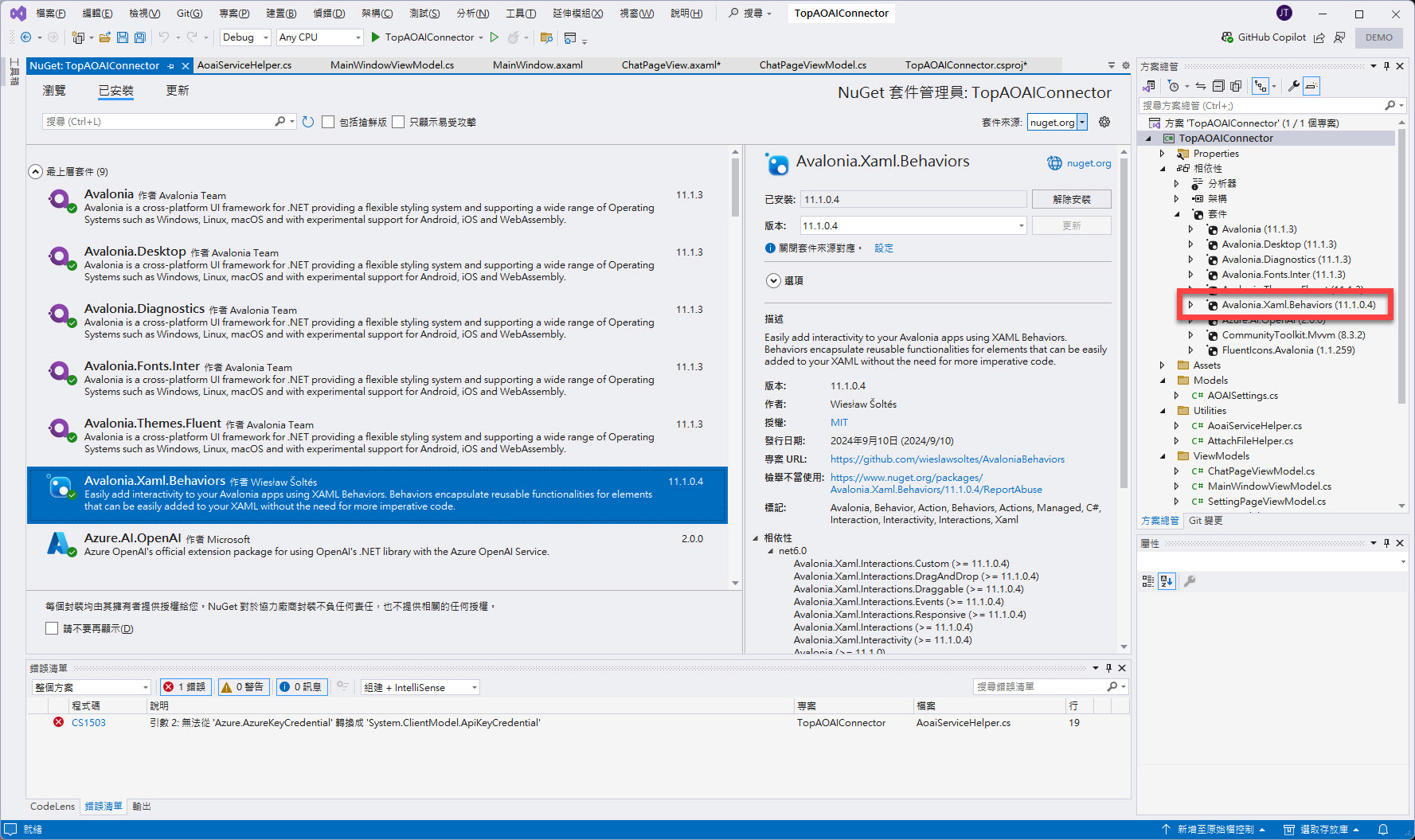Open the nuget.org link in package details
Viewport: 1415px width, 840px height.
click(x=1089, y=163)
